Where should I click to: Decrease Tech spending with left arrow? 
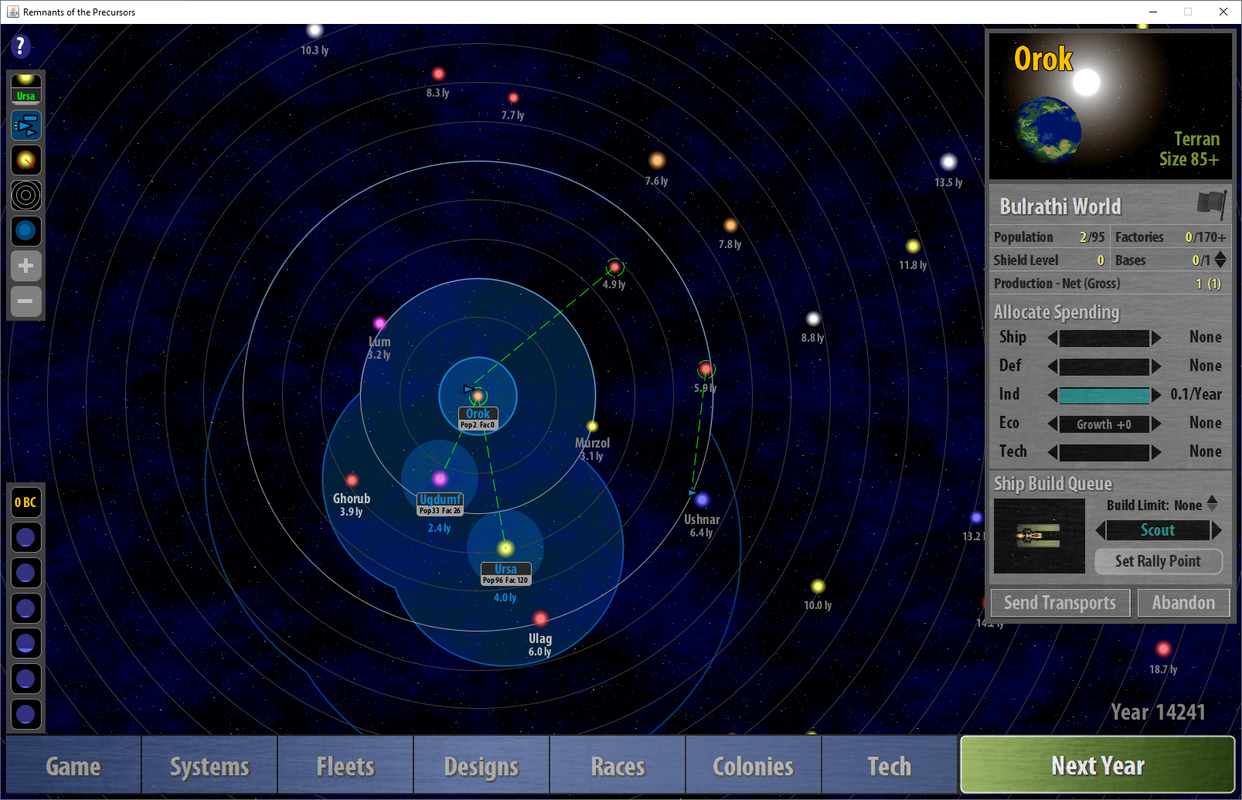1052,452
